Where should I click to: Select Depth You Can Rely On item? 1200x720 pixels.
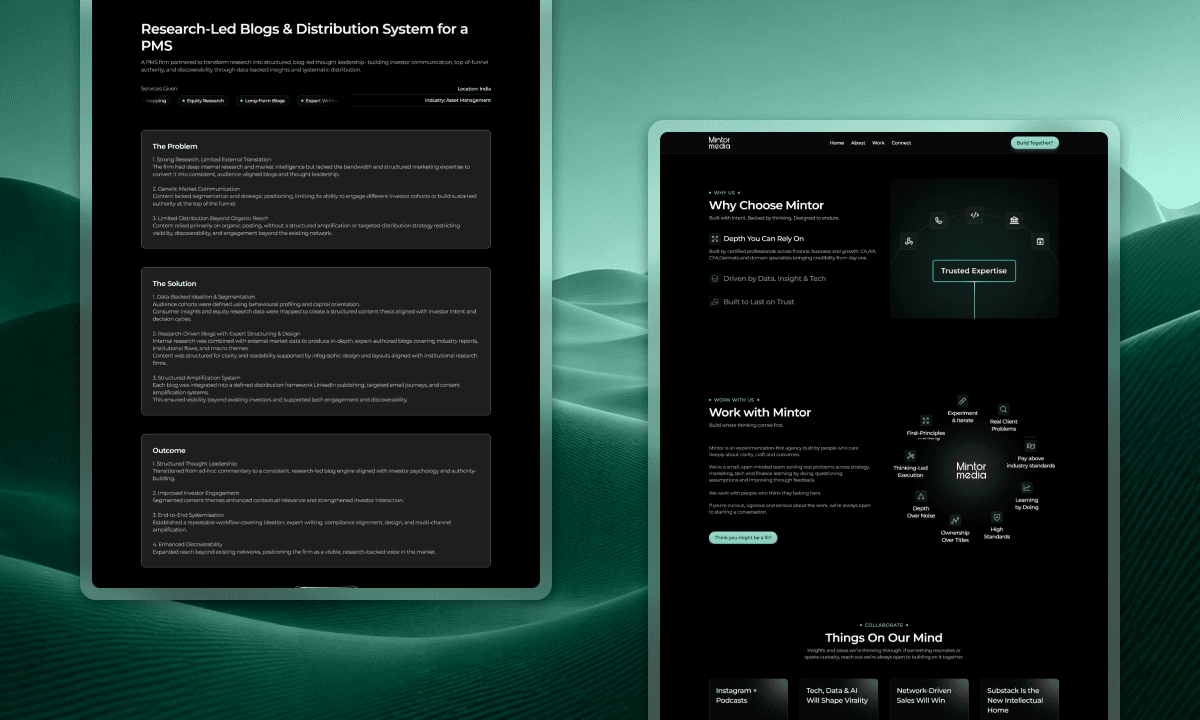click(x=757, y=239)
